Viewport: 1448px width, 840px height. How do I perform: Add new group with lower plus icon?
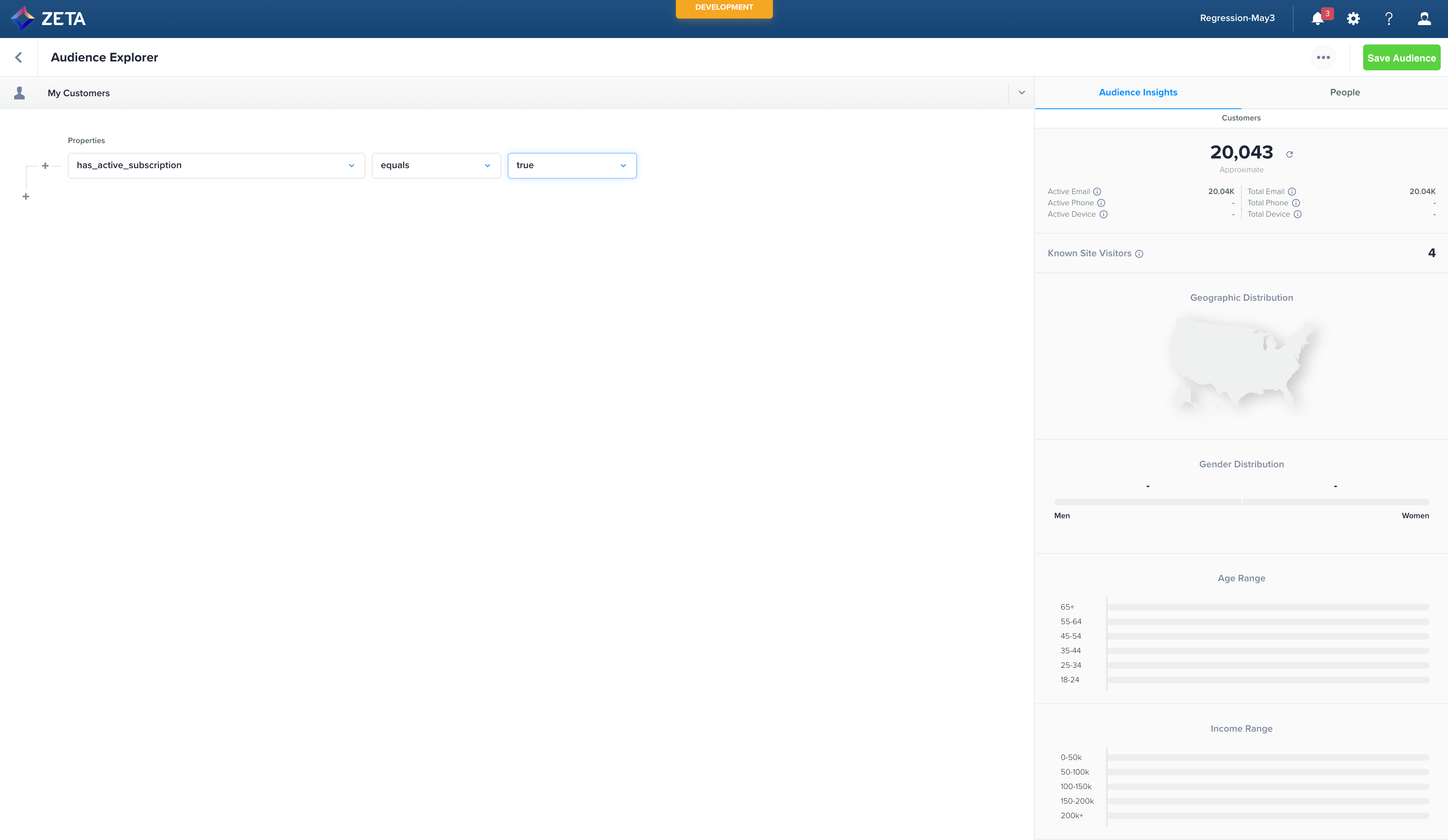click(26, 196)
